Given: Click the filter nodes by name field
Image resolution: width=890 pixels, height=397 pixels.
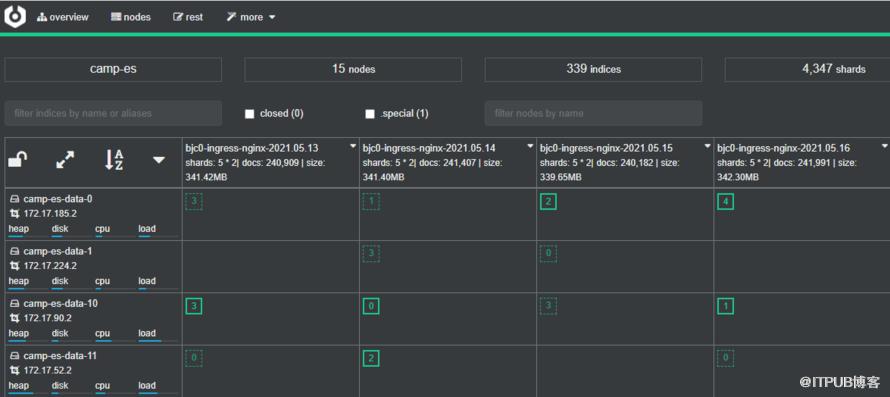Looking at the screenshot, I should point(593,113).
